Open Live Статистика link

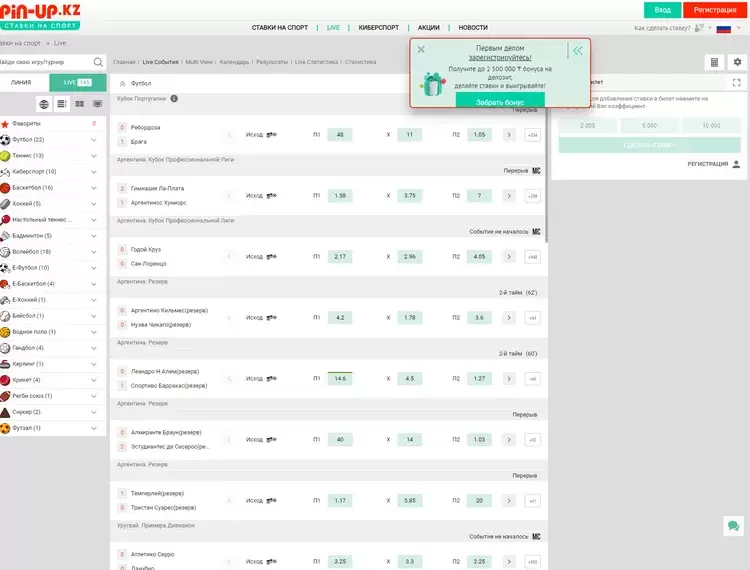[x=316, y=62]
